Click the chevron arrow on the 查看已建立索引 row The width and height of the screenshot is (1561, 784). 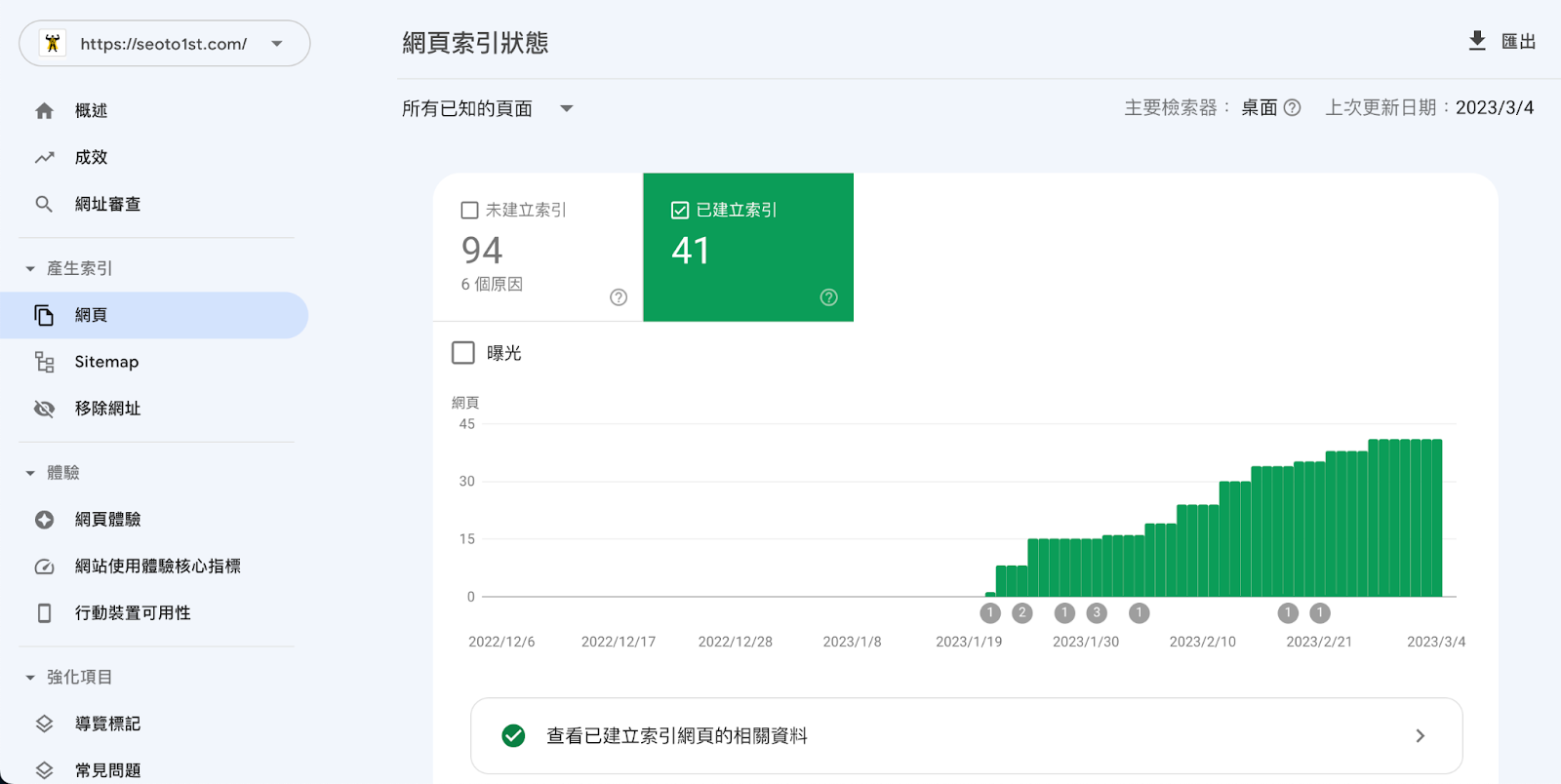point(1421,736)
